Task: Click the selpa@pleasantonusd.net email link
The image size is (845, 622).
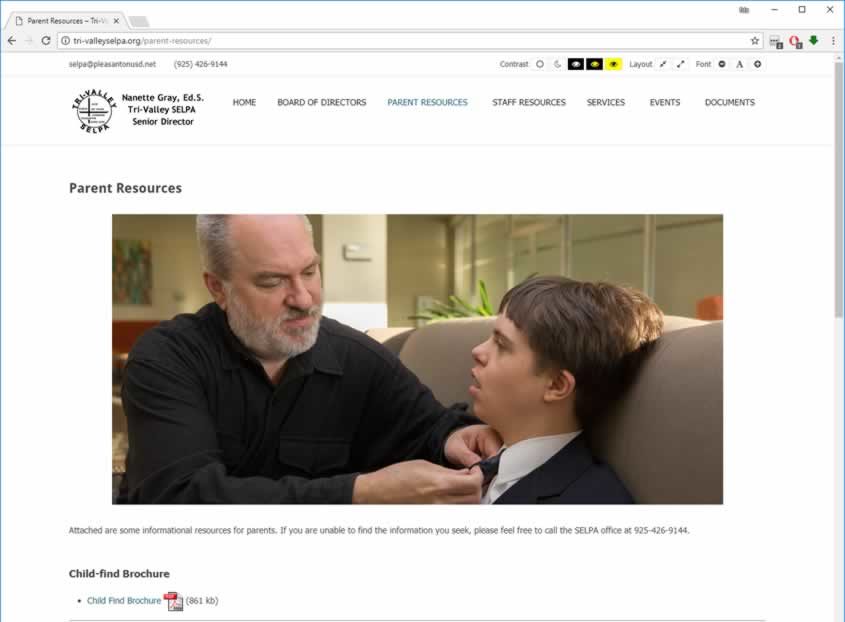Action: [112, 64]
